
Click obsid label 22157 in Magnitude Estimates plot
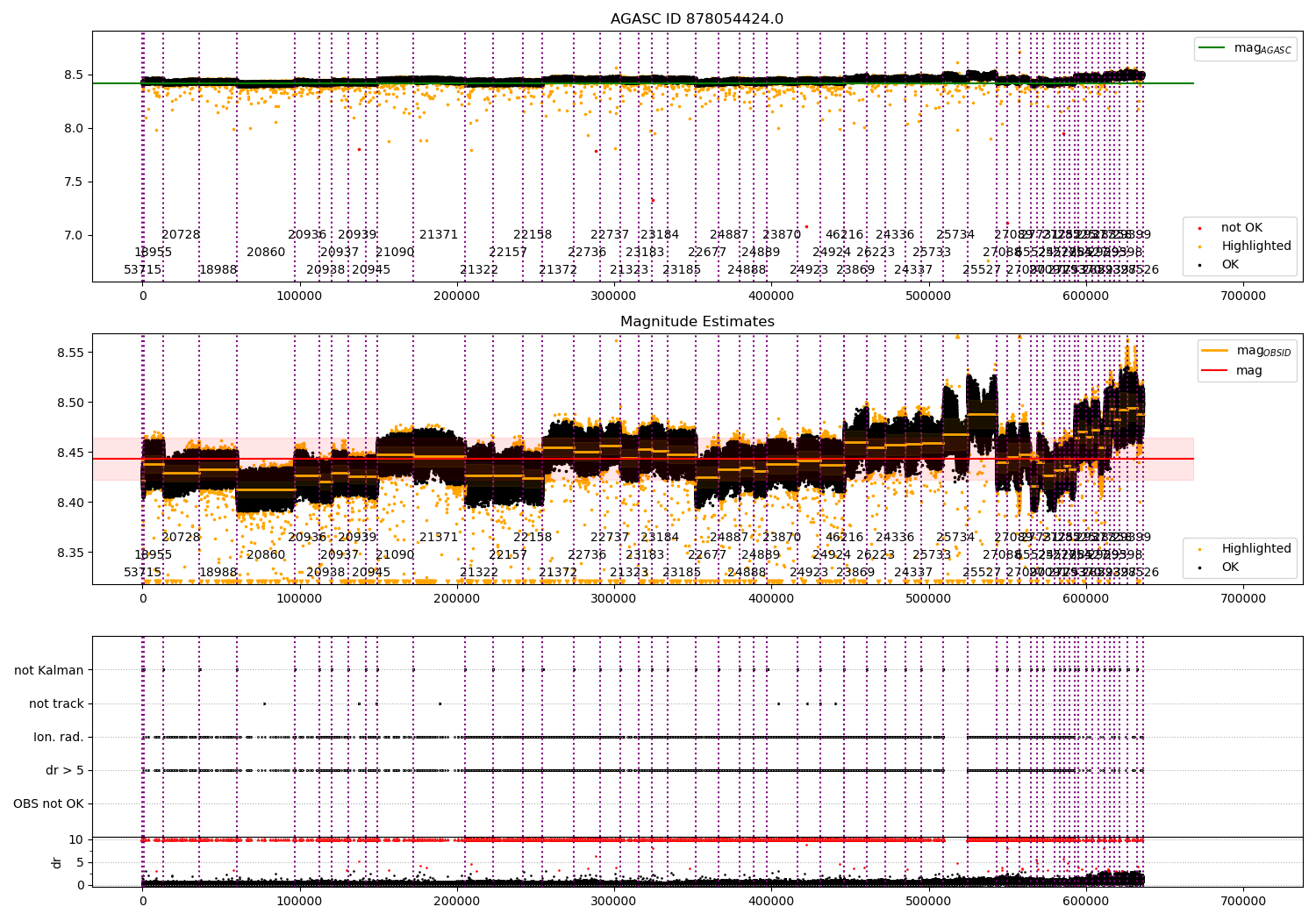508,555
